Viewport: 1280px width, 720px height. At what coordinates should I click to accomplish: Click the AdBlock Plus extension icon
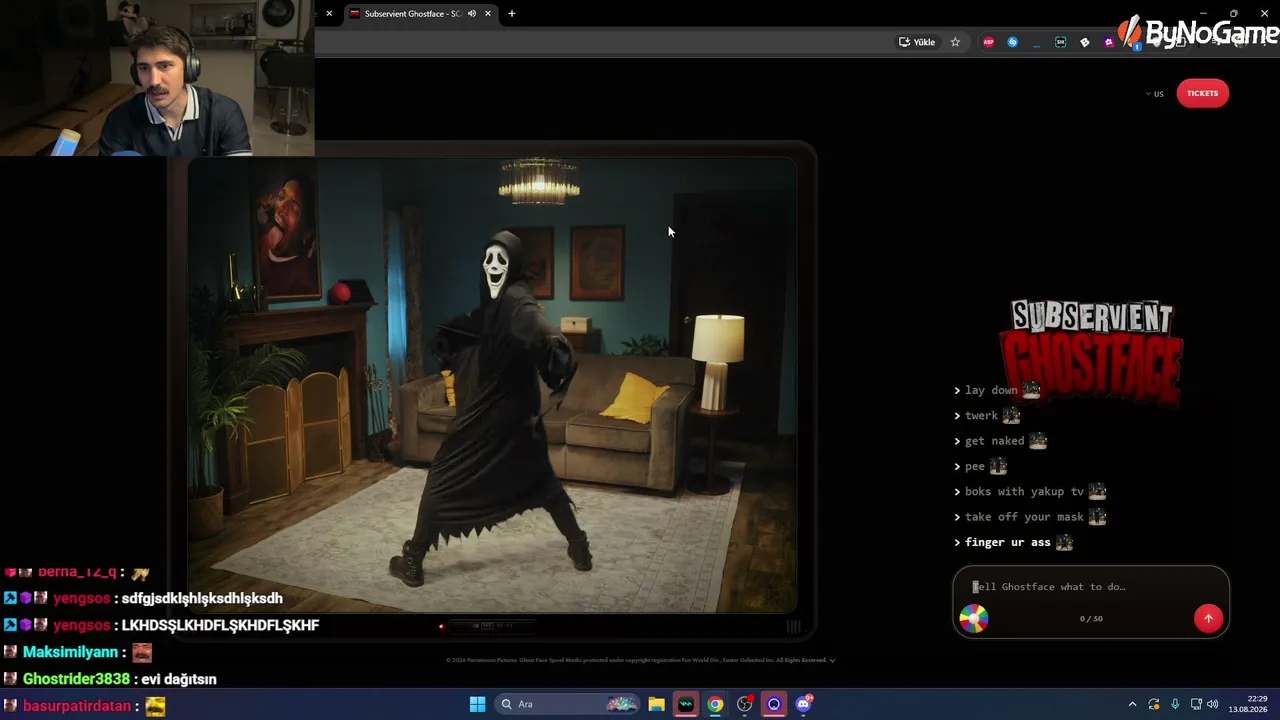989,42
